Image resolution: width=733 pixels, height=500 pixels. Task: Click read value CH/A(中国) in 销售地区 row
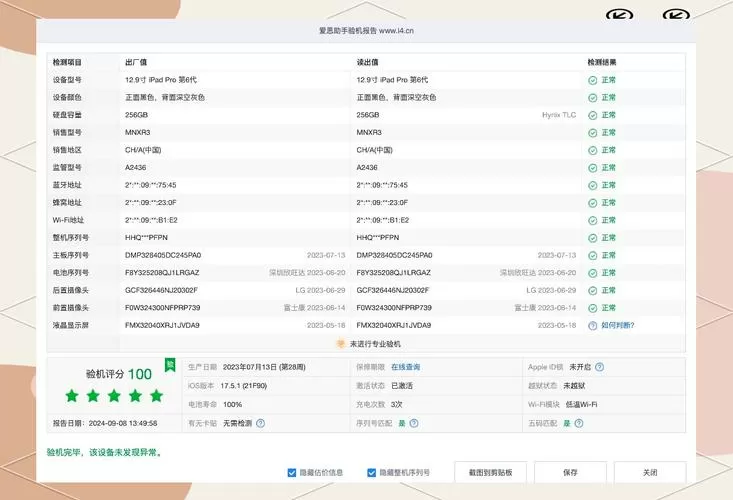point(374,150)
